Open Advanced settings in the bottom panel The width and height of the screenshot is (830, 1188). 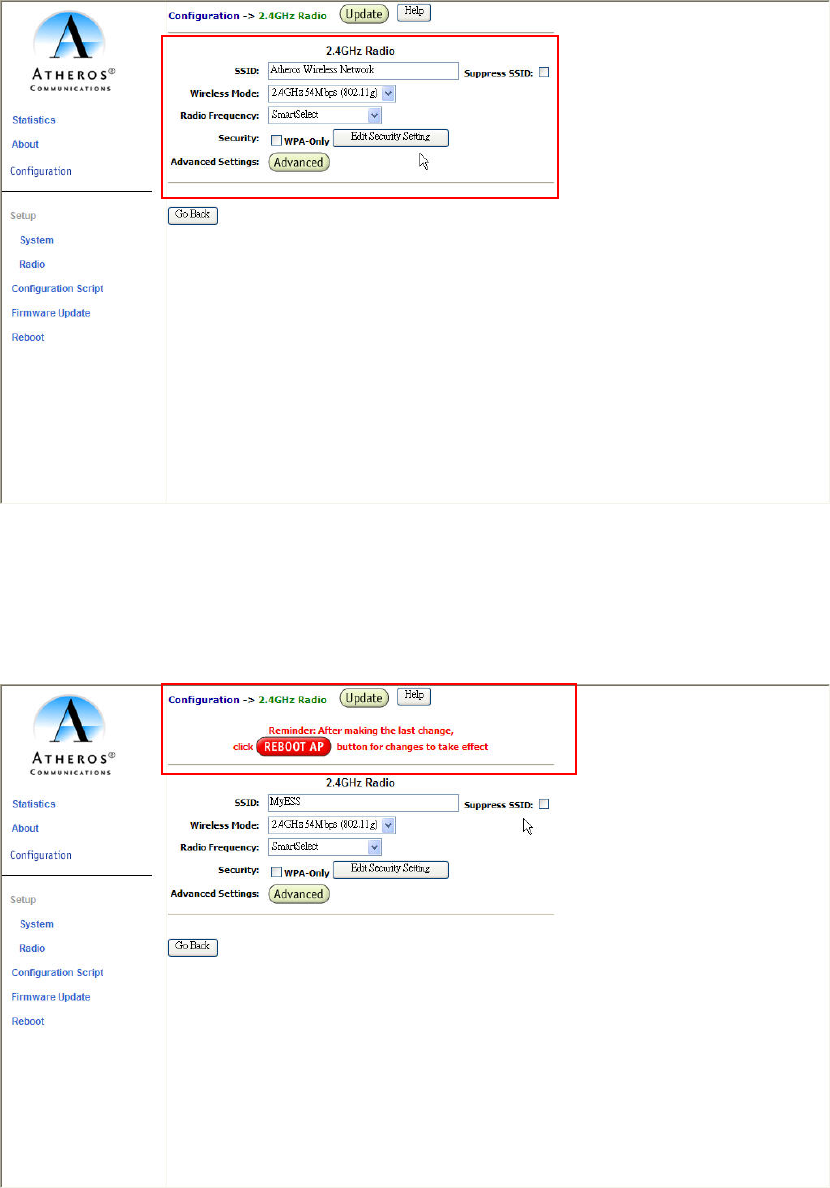coord(299,895)
